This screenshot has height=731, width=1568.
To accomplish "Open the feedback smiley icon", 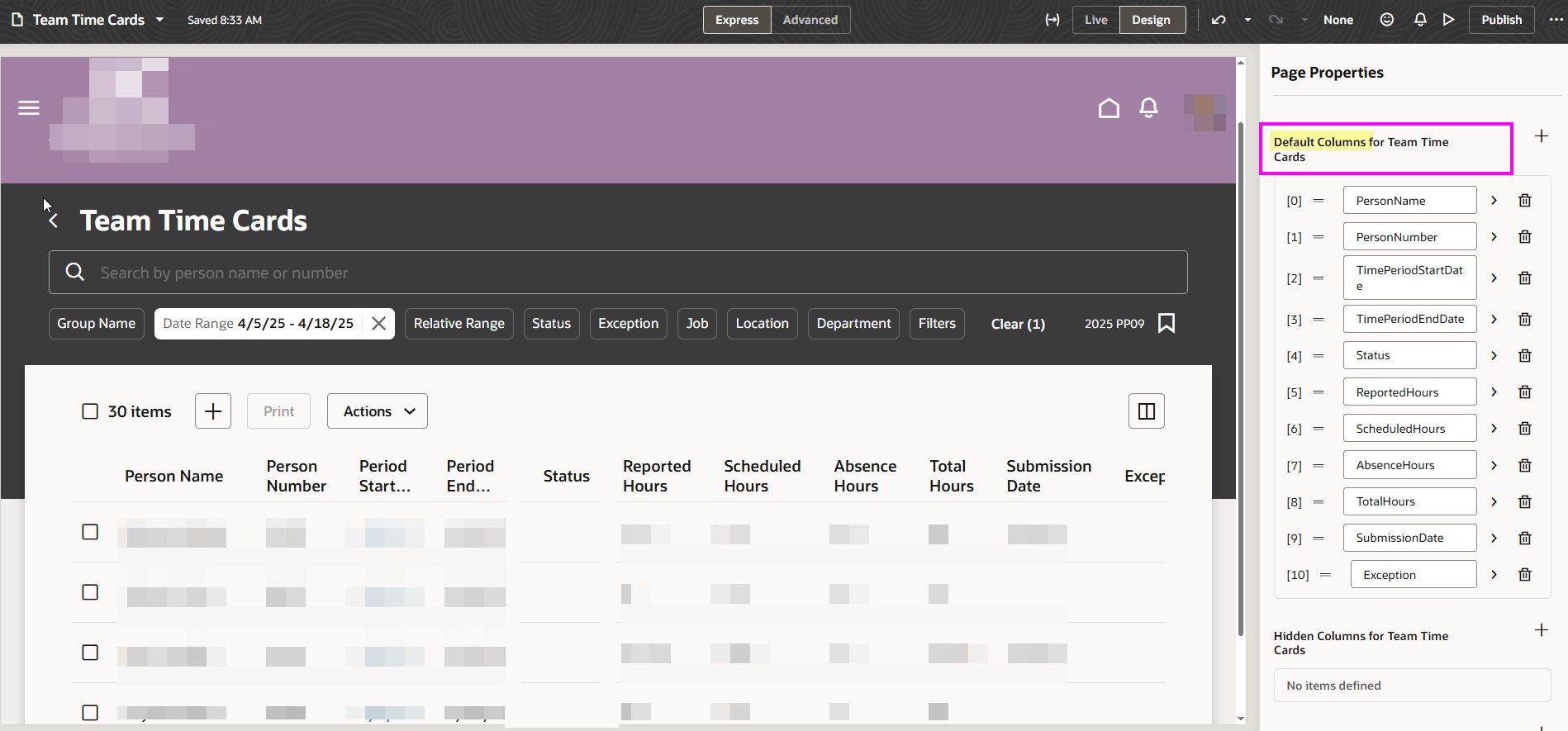I will click(1387, 20).
